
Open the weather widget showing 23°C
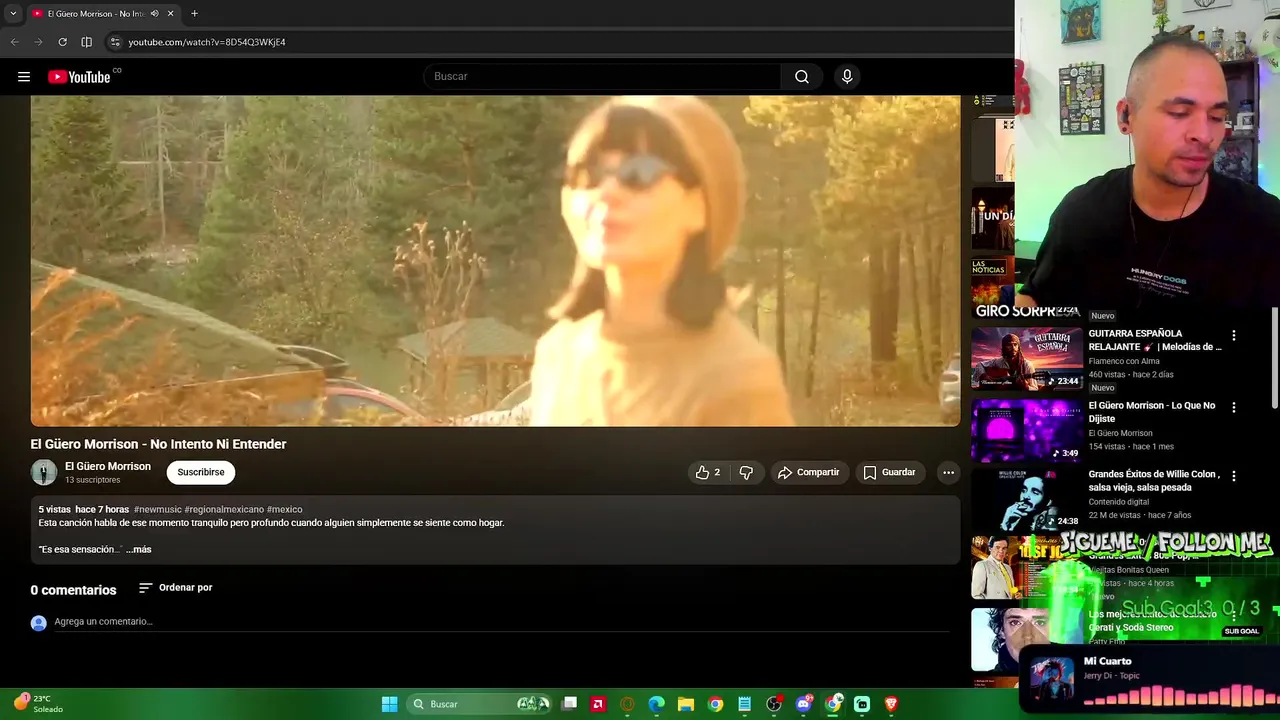(x=39, y=704)
